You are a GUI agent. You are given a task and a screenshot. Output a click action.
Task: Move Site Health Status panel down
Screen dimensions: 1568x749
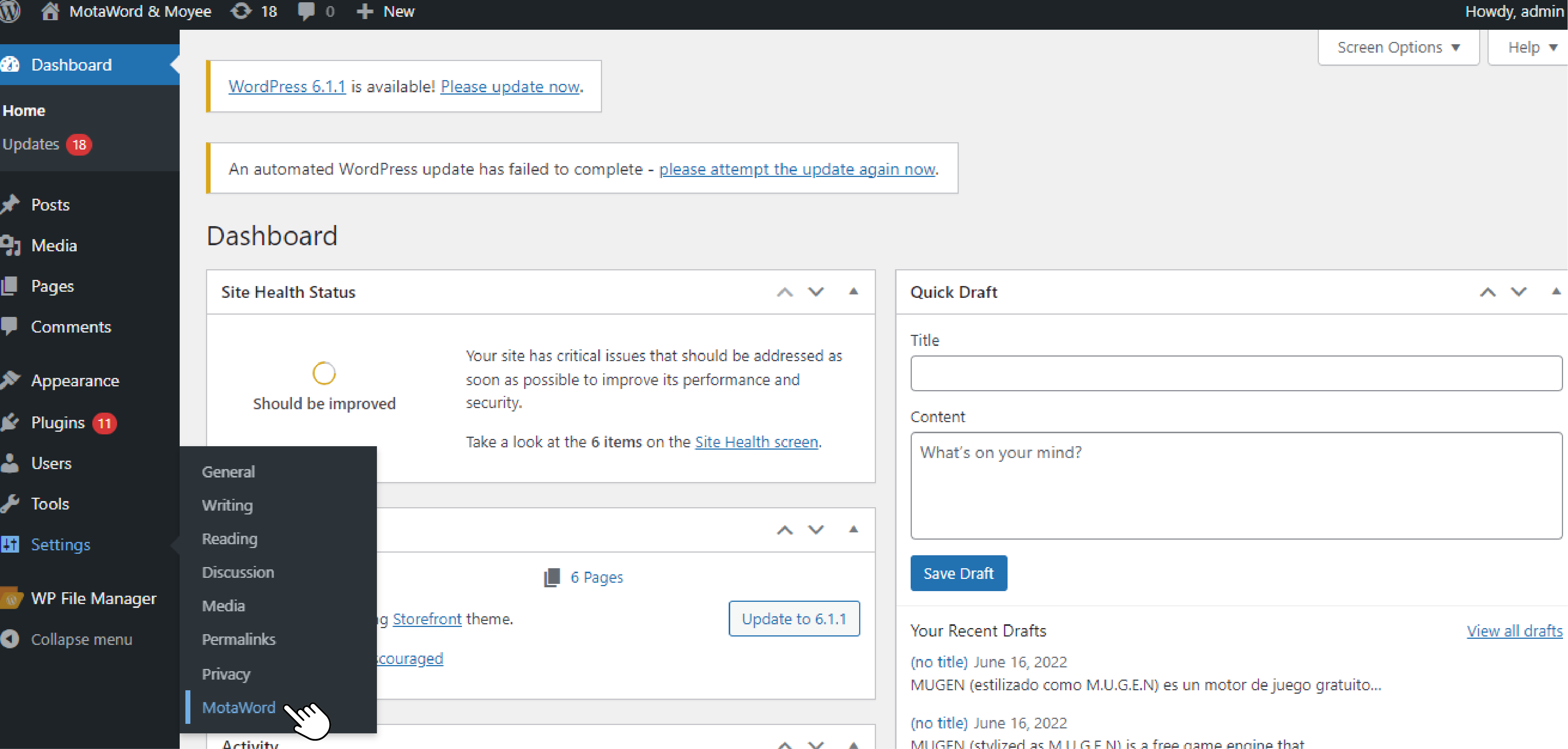point(816,291)
